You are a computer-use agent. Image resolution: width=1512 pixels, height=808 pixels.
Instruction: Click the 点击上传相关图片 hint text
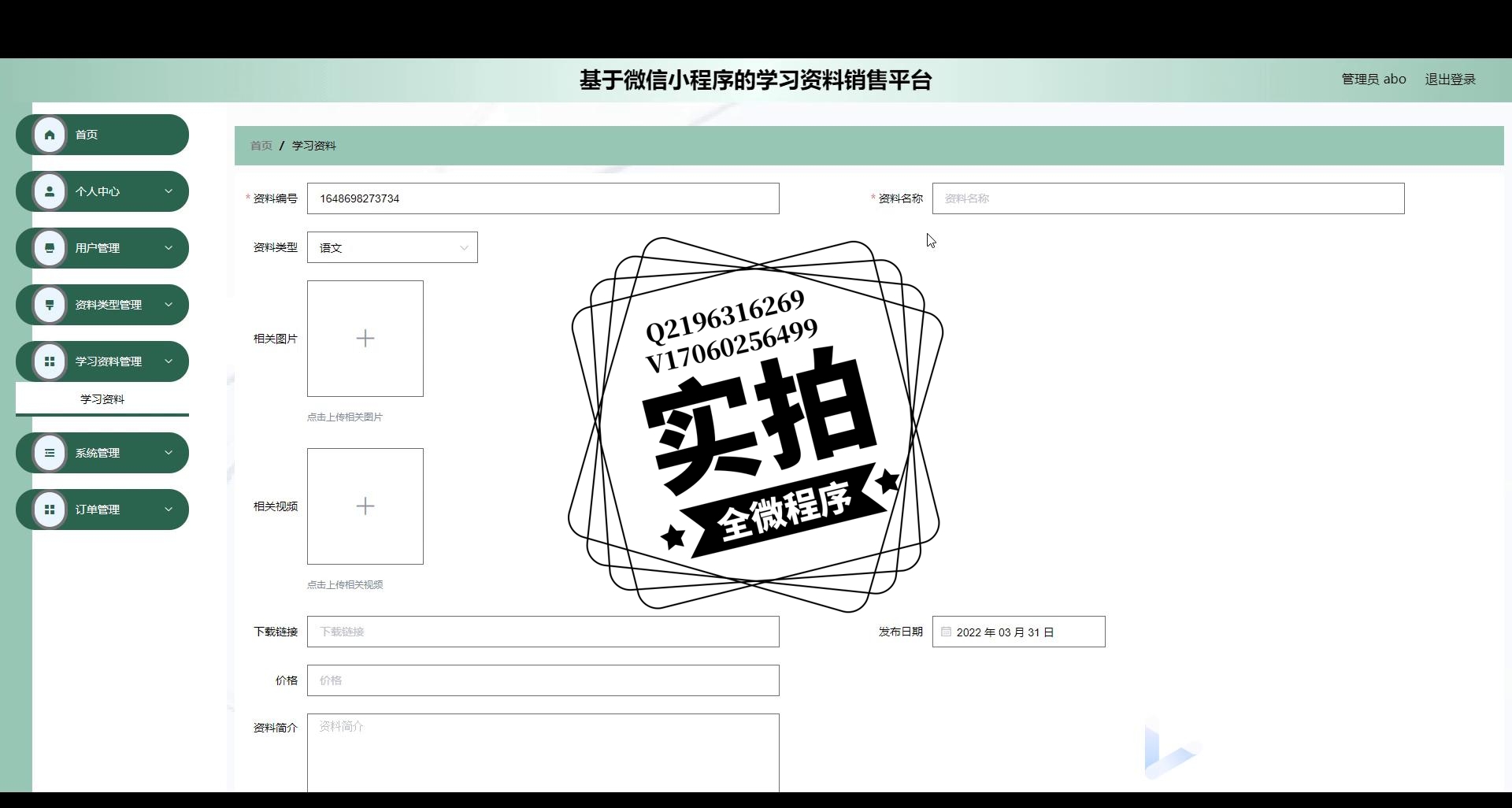[345, 417]
